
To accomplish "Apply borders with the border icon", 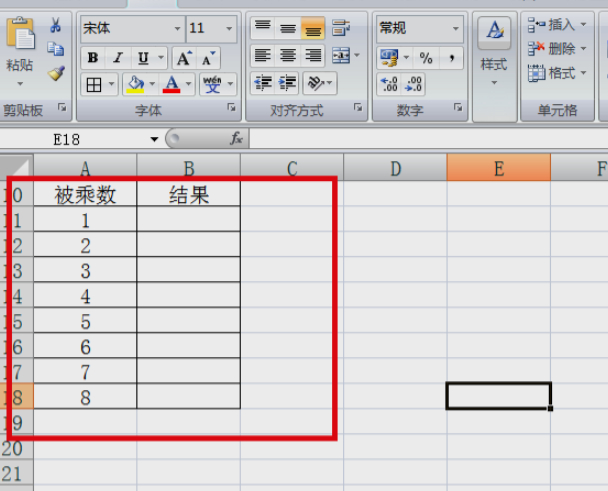I will [x=94, y=84].
